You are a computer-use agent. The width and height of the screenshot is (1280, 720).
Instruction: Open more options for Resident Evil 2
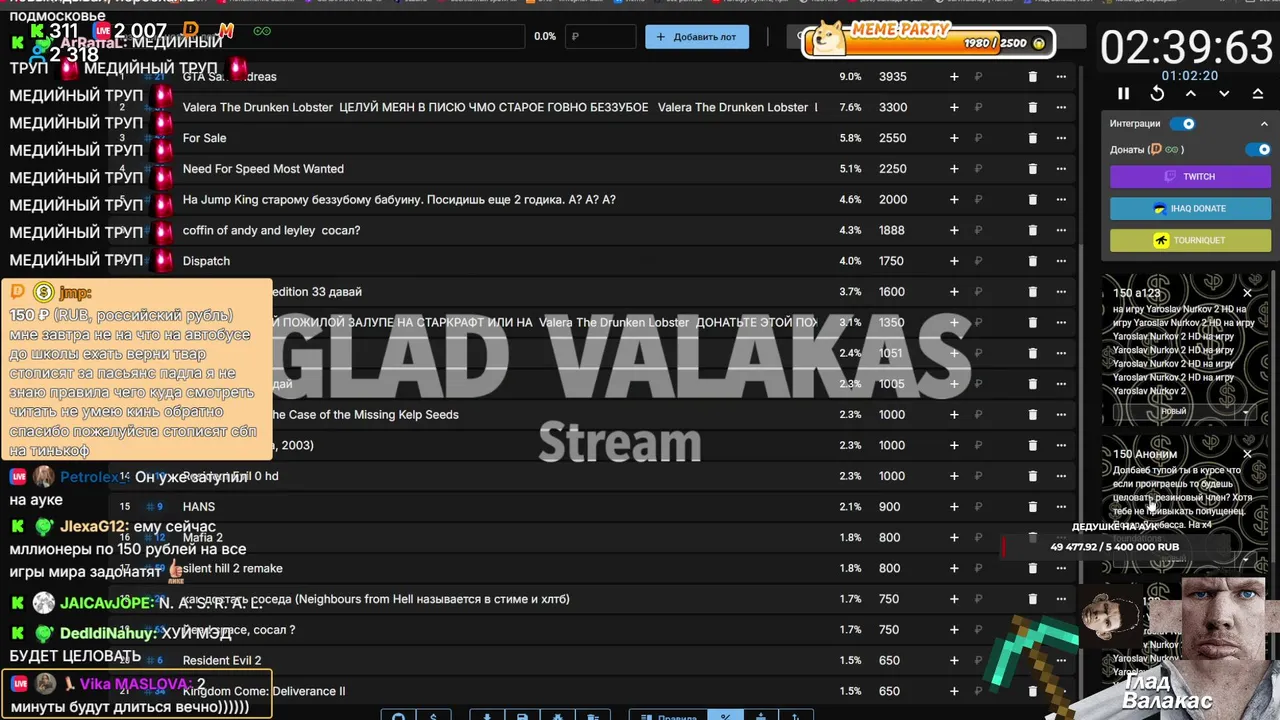(1061, 660)
